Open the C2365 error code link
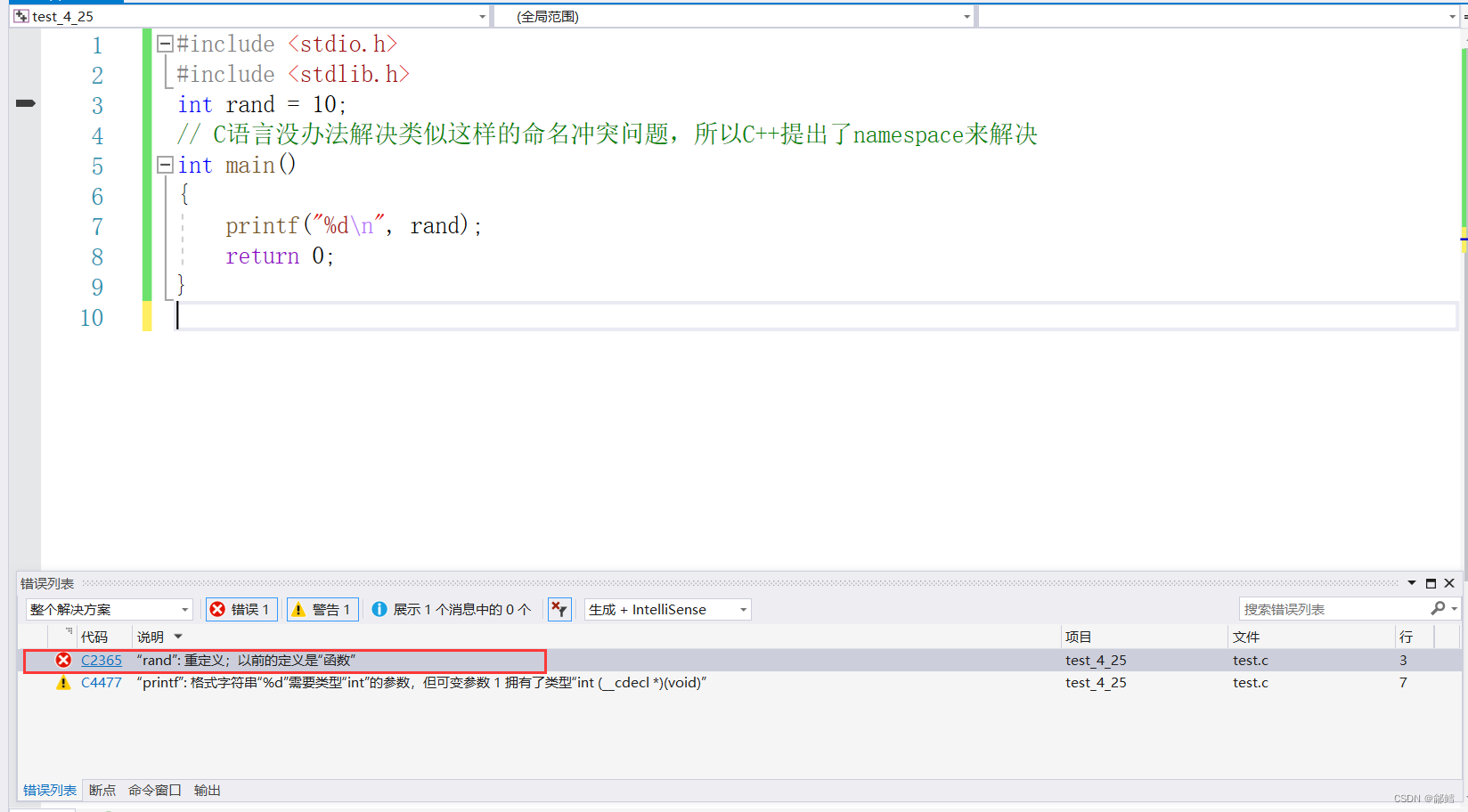1468x812 pixels. click(101, 660)
